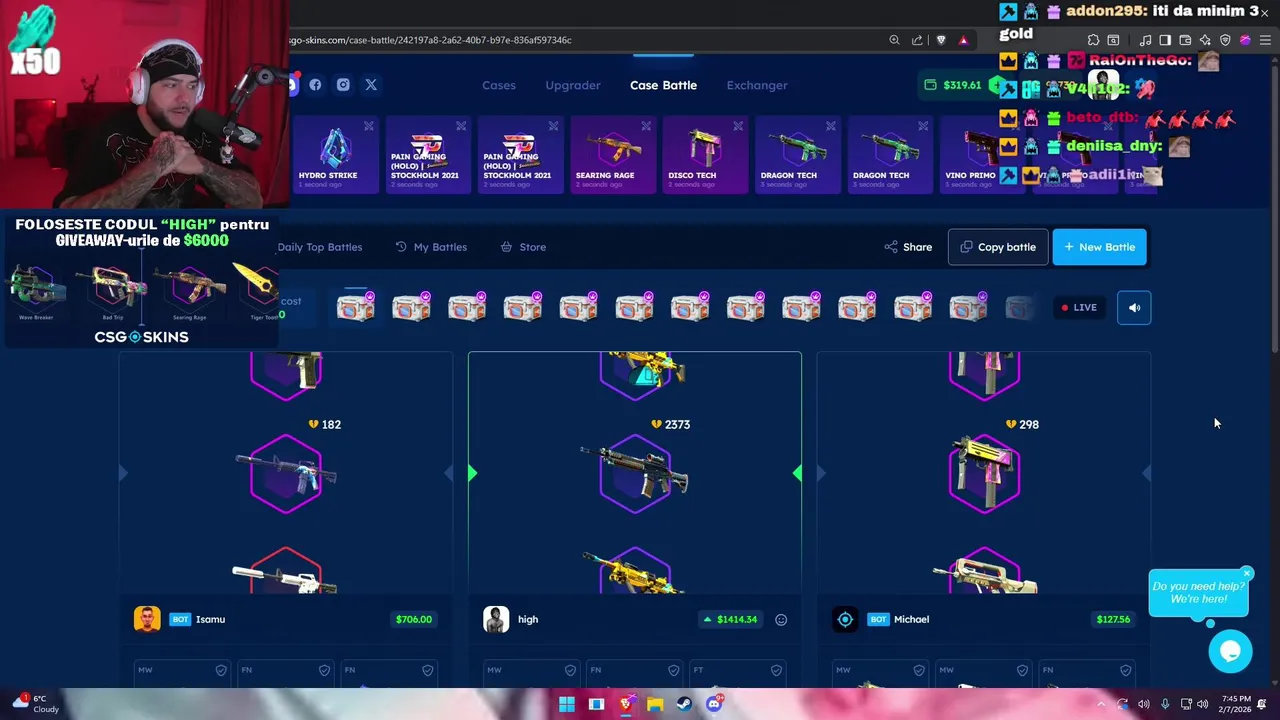Viewport: 1280px width, 720px height.
Task: Open the emoji reaction icon beside high
Action: click(x=781, y=620)
